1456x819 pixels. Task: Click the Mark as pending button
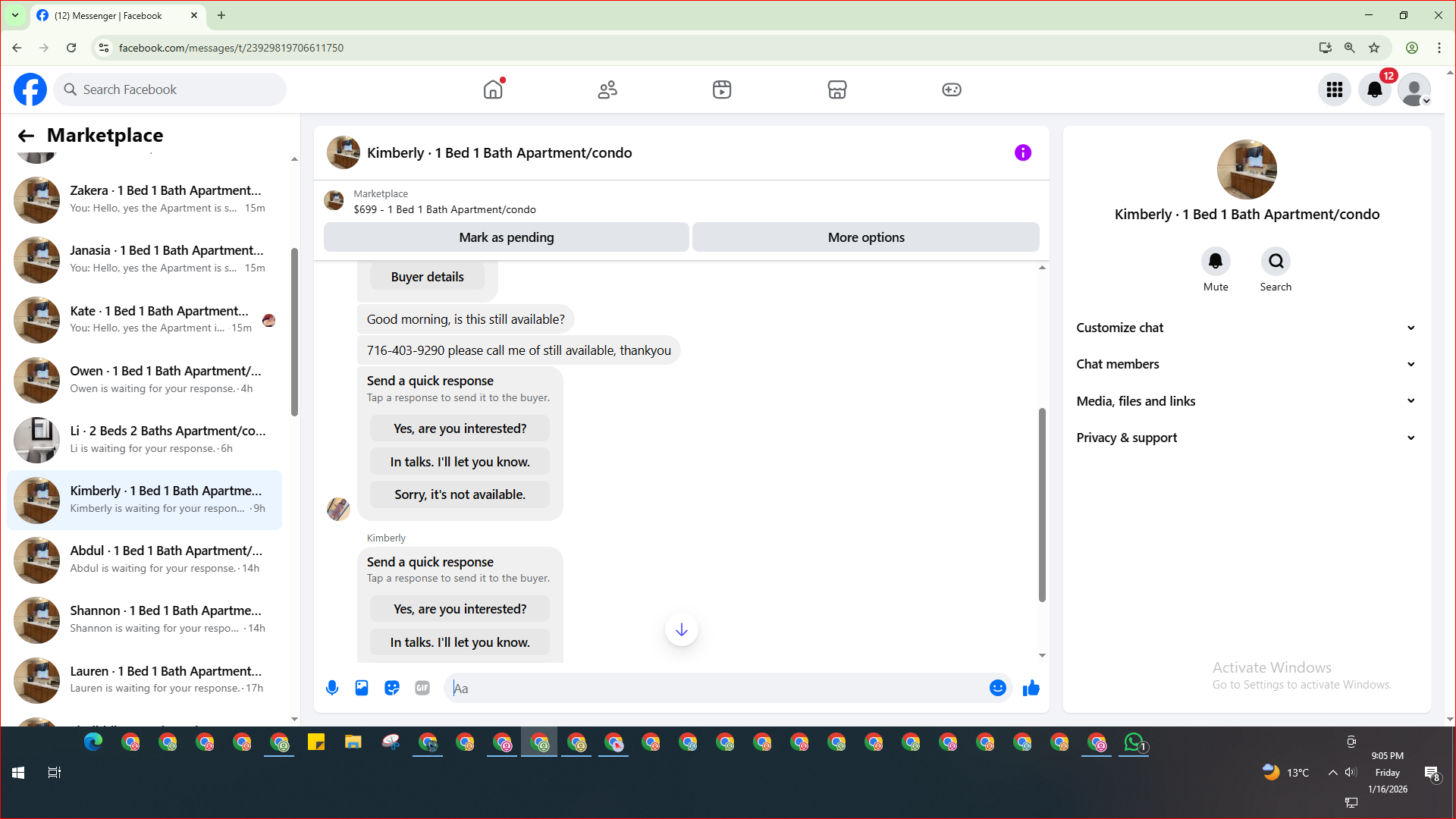click(x=506, y=237)
